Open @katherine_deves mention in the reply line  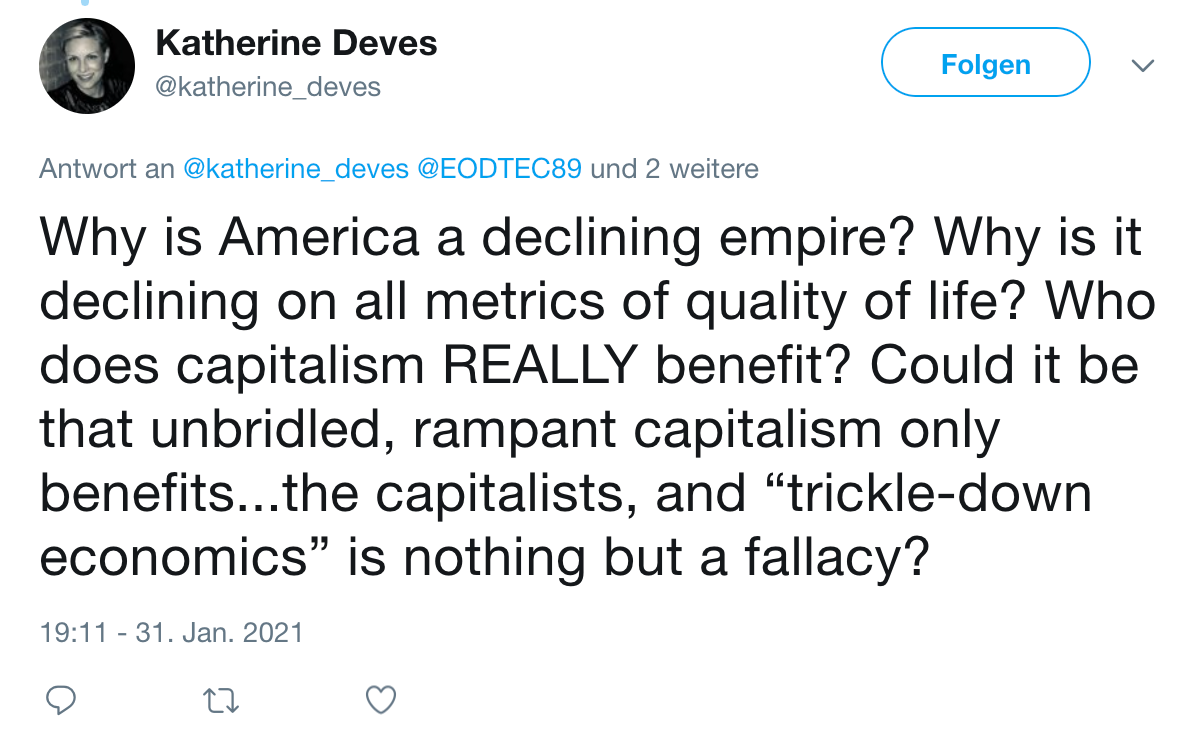295,169
